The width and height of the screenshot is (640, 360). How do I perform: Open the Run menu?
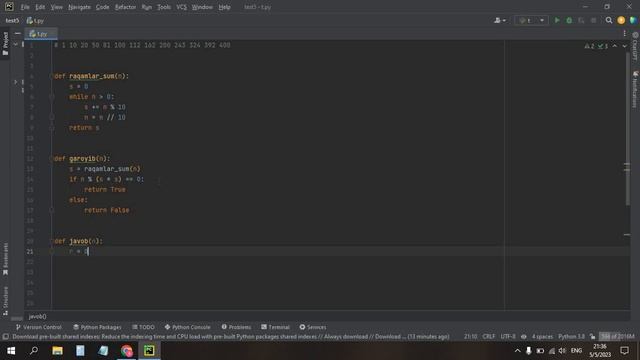pos(147,7)
